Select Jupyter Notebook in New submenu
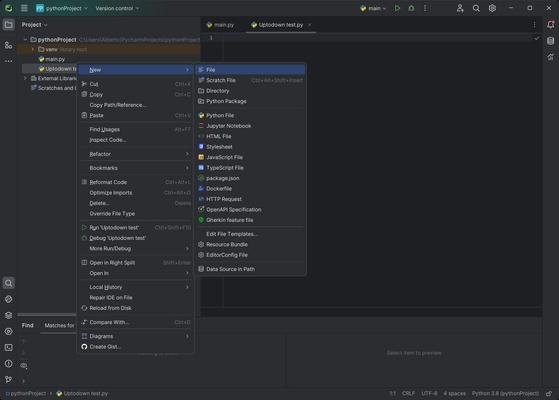Viewport: 559px width, 400px height. tap(250, 126)
